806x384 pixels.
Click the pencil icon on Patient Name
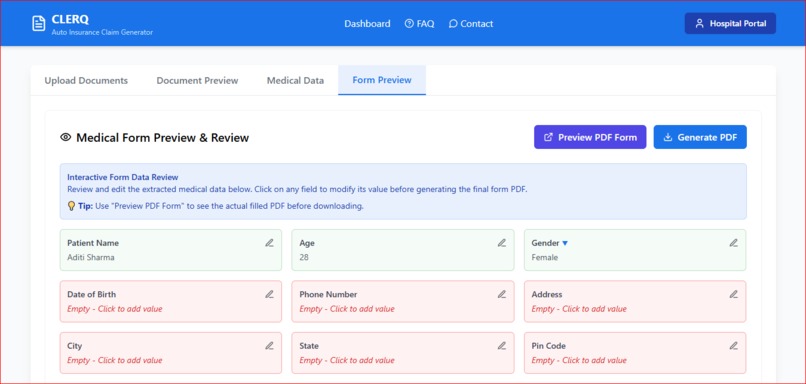click(269, 243)
